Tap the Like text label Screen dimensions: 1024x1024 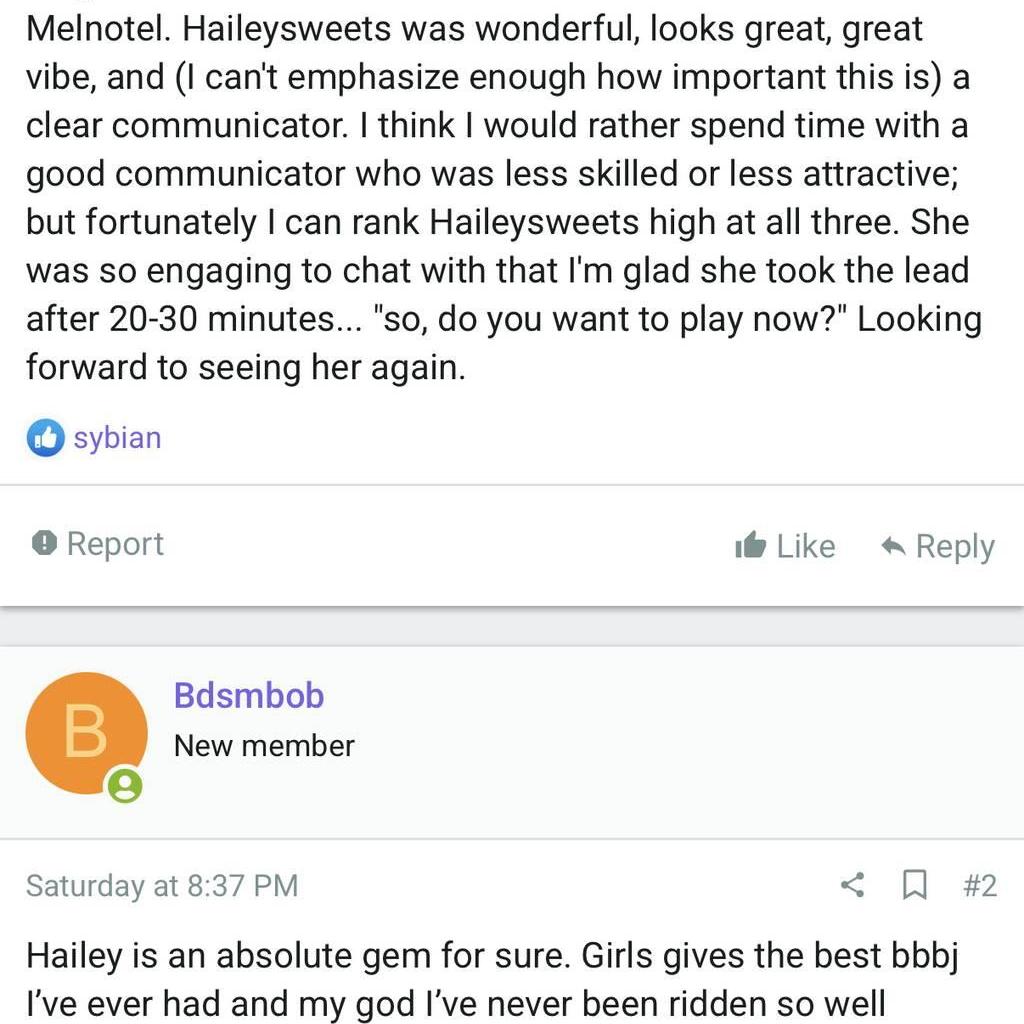pyautogui.click(x=806, y=546)
